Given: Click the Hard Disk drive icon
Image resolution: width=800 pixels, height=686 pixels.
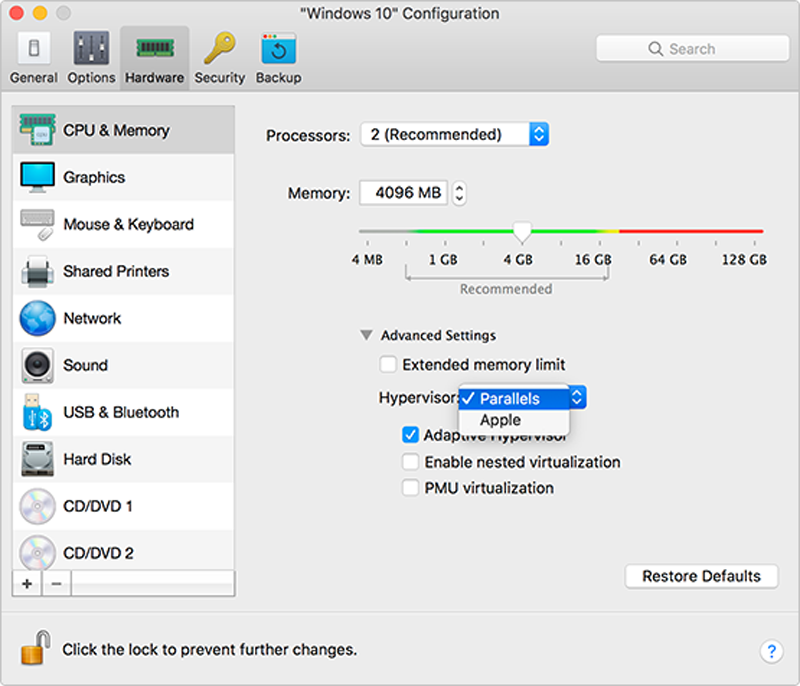Looking at the screenshot, I should click(x=37, y=459).
